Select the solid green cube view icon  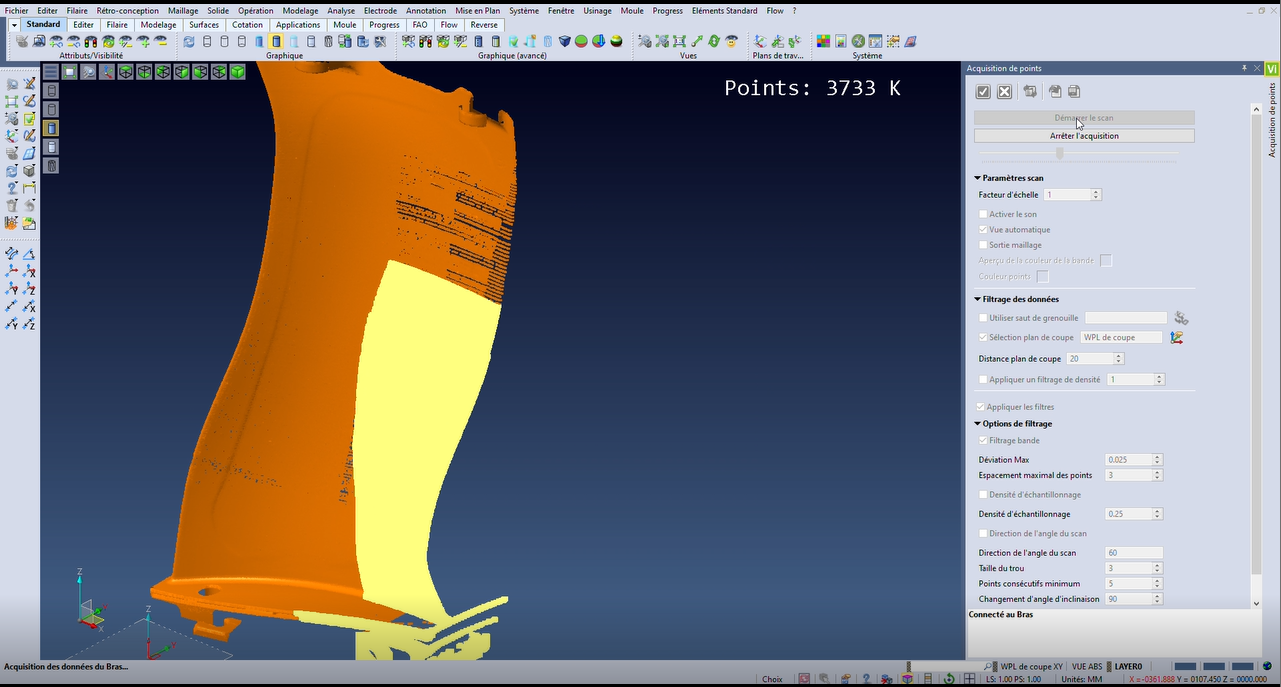coord(238,72)
